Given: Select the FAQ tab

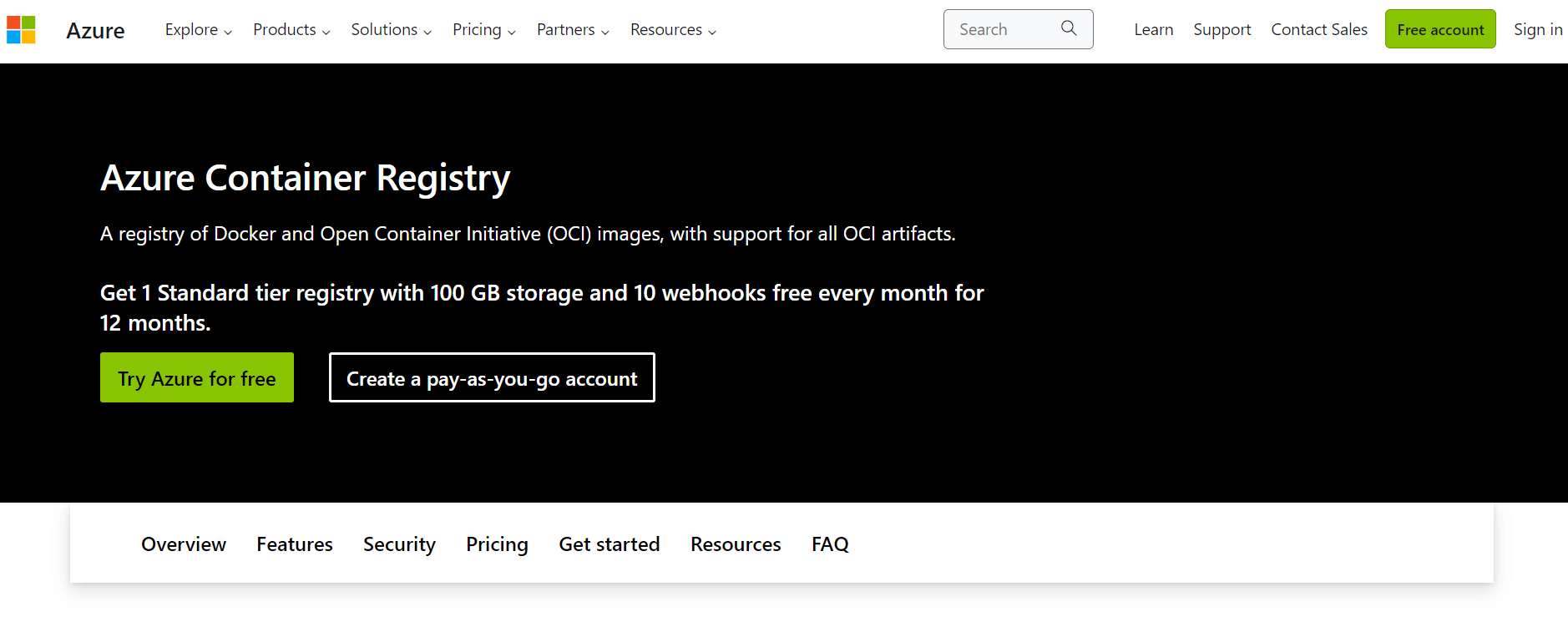Looking at the screenshot, I should (830, 544).
